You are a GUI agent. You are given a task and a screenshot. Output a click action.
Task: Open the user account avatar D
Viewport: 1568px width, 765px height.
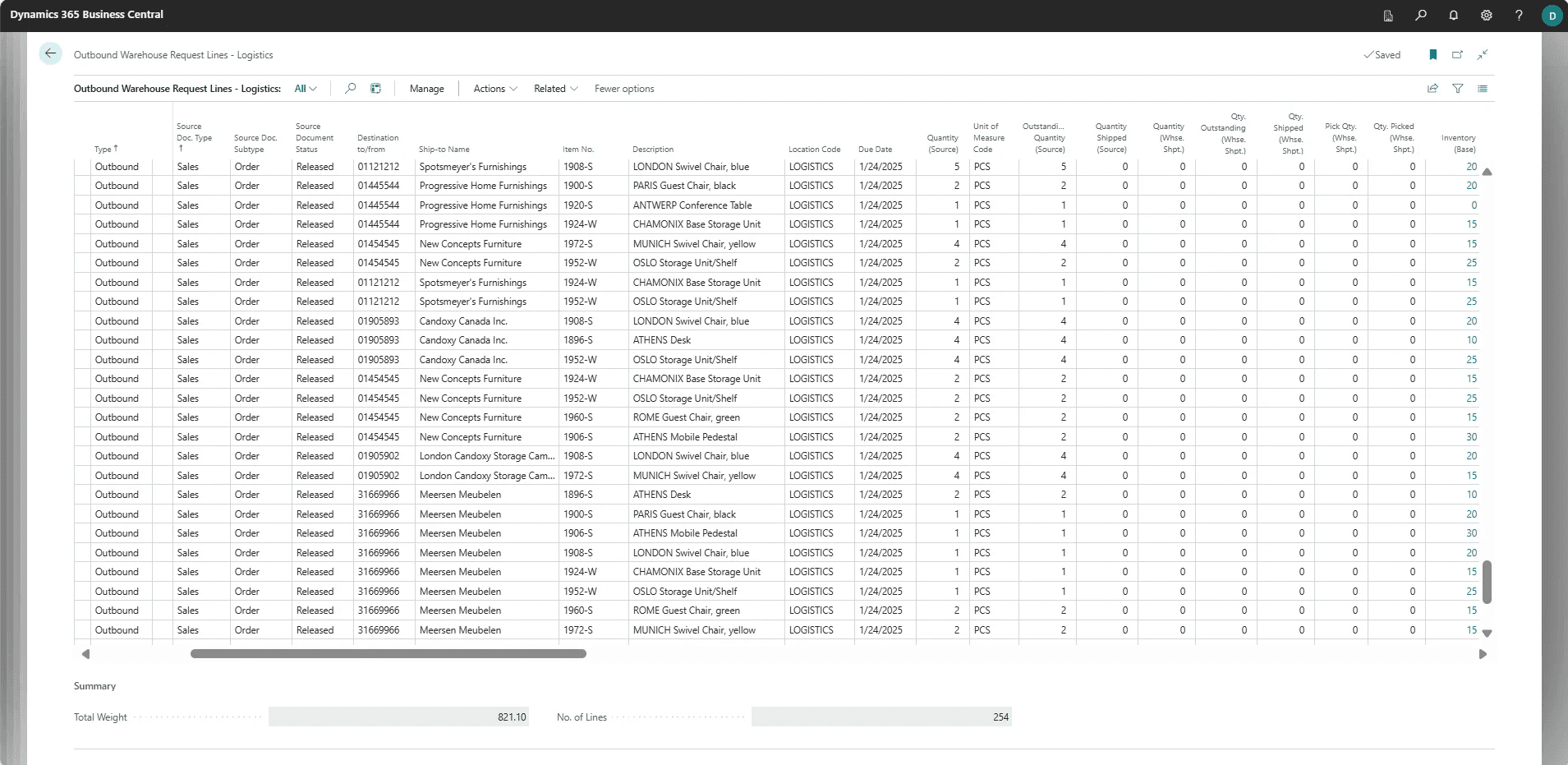coord(1552,16)
